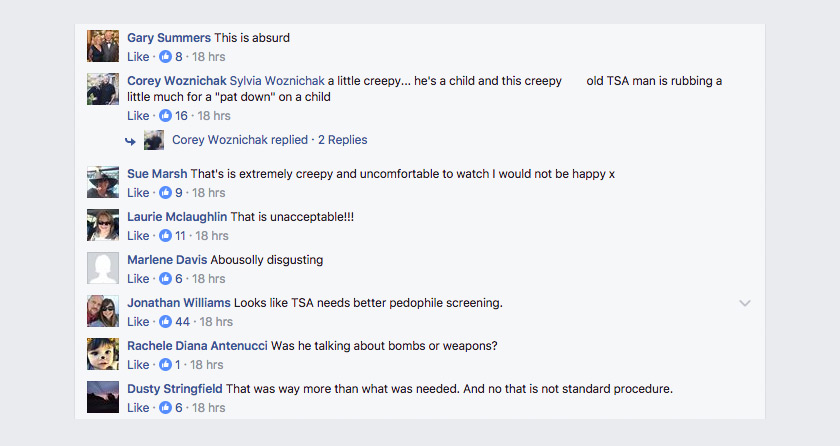Click Marlene Davis' default avatar thumbnail
This screenshot has width=840, height=446.
pyautogui.click(x=104, y=268)
